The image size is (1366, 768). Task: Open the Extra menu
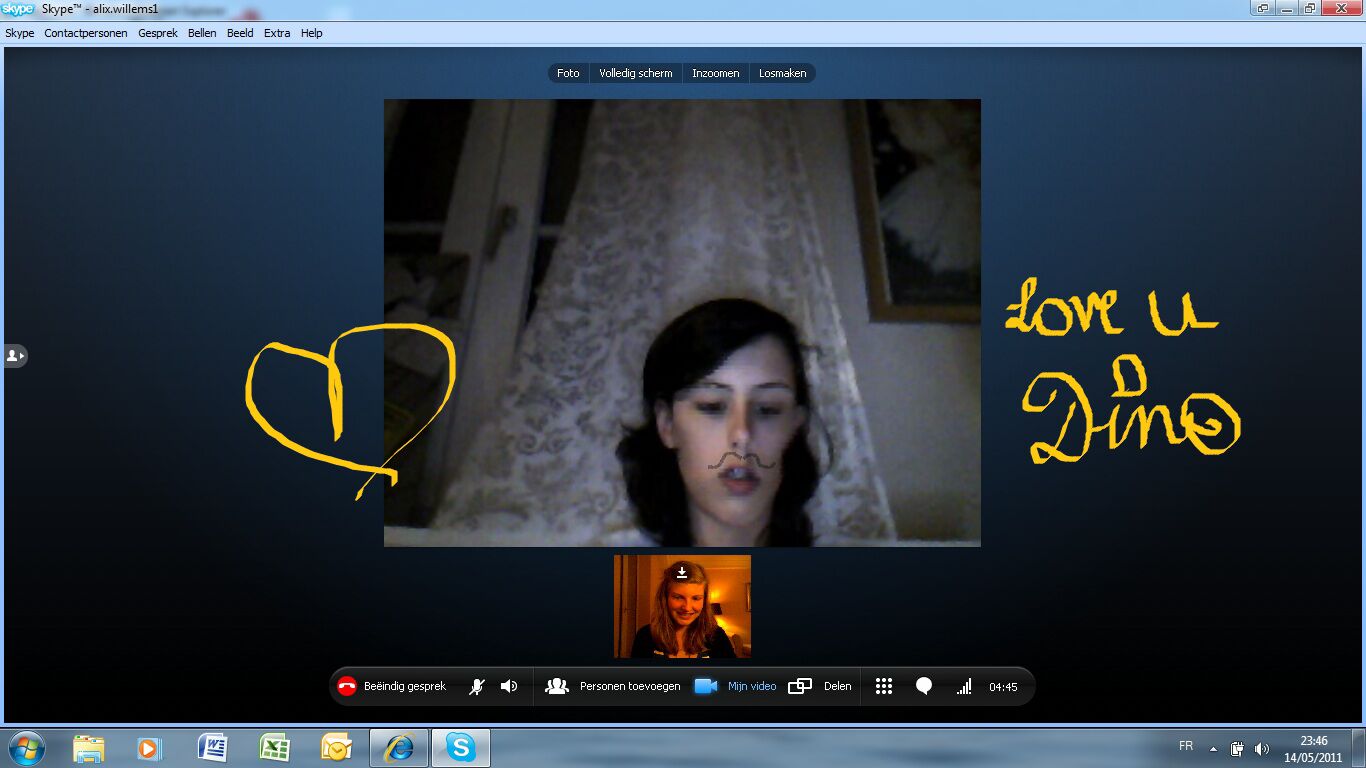pyautogui.click(x=277, y=33)
